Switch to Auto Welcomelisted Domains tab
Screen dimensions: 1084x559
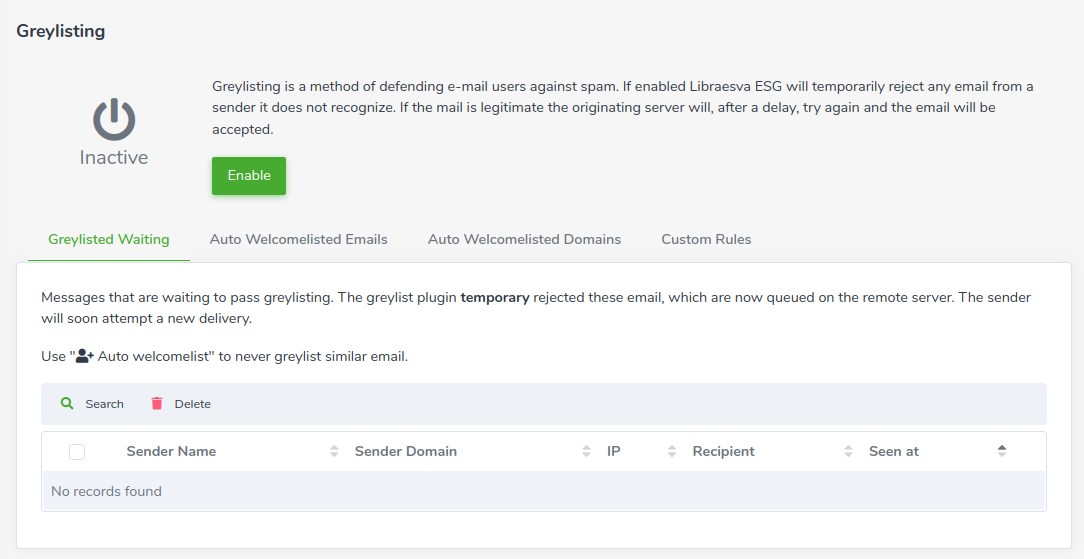pyautogui.click(x=524, y=240)
